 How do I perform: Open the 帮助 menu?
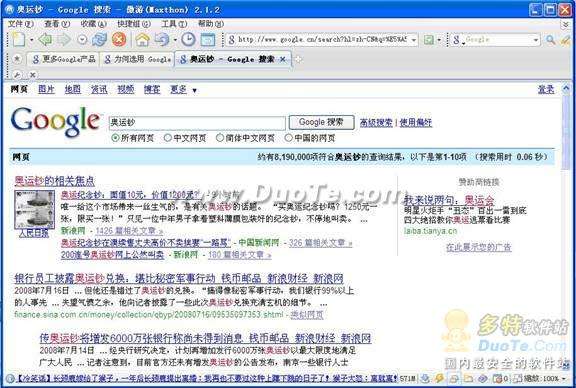pyautogui.click(x=210, y=24)
